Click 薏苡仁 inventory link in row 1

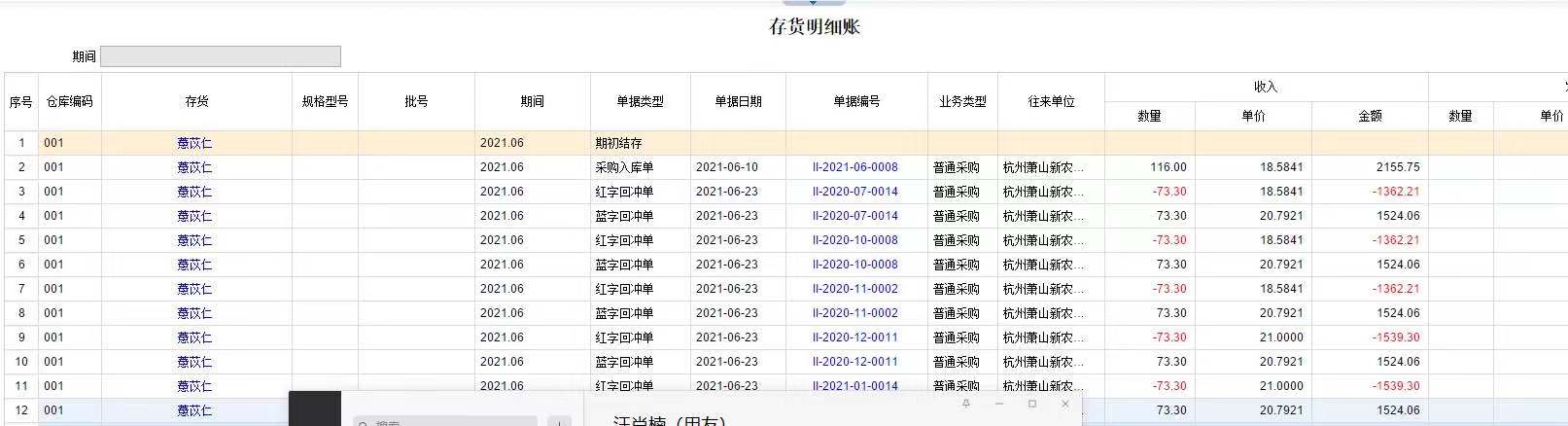194,143
